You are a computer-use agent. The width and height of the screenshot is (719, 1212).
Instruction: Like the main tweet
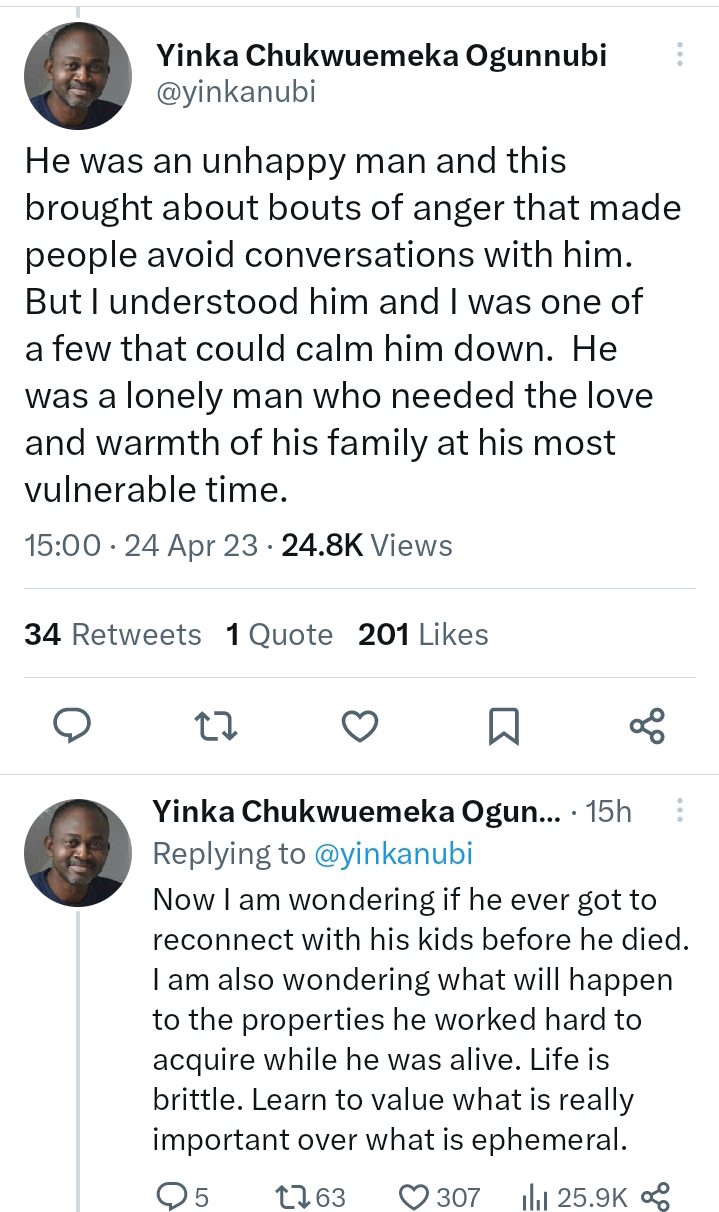360,726
